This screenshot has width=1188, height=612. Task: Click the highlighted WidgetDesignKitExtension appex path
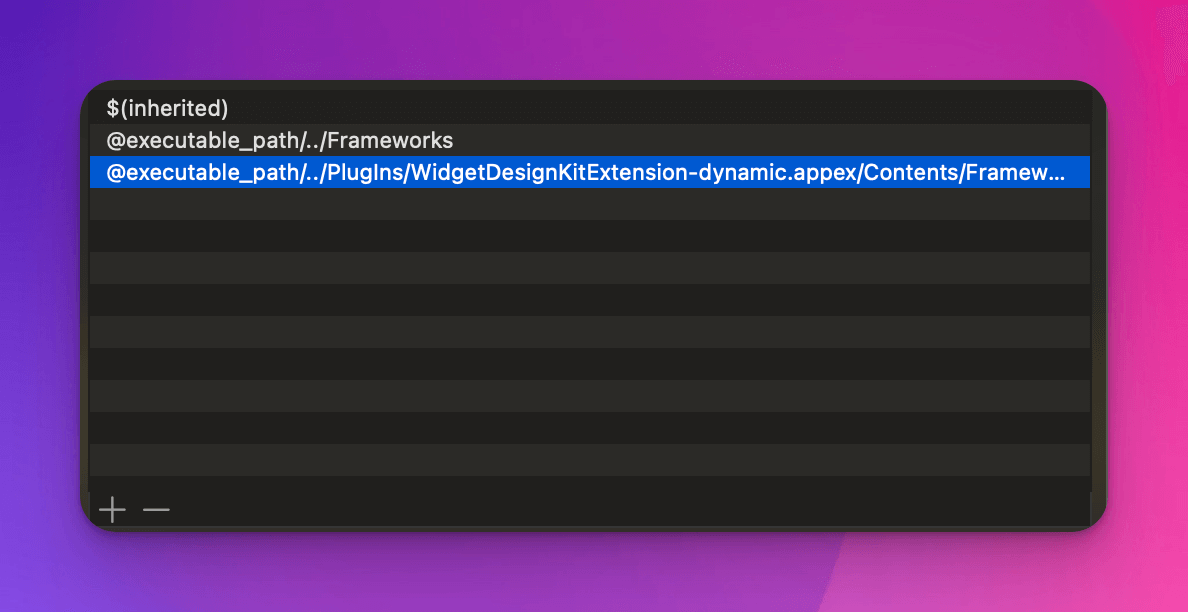tap(500, 171)
